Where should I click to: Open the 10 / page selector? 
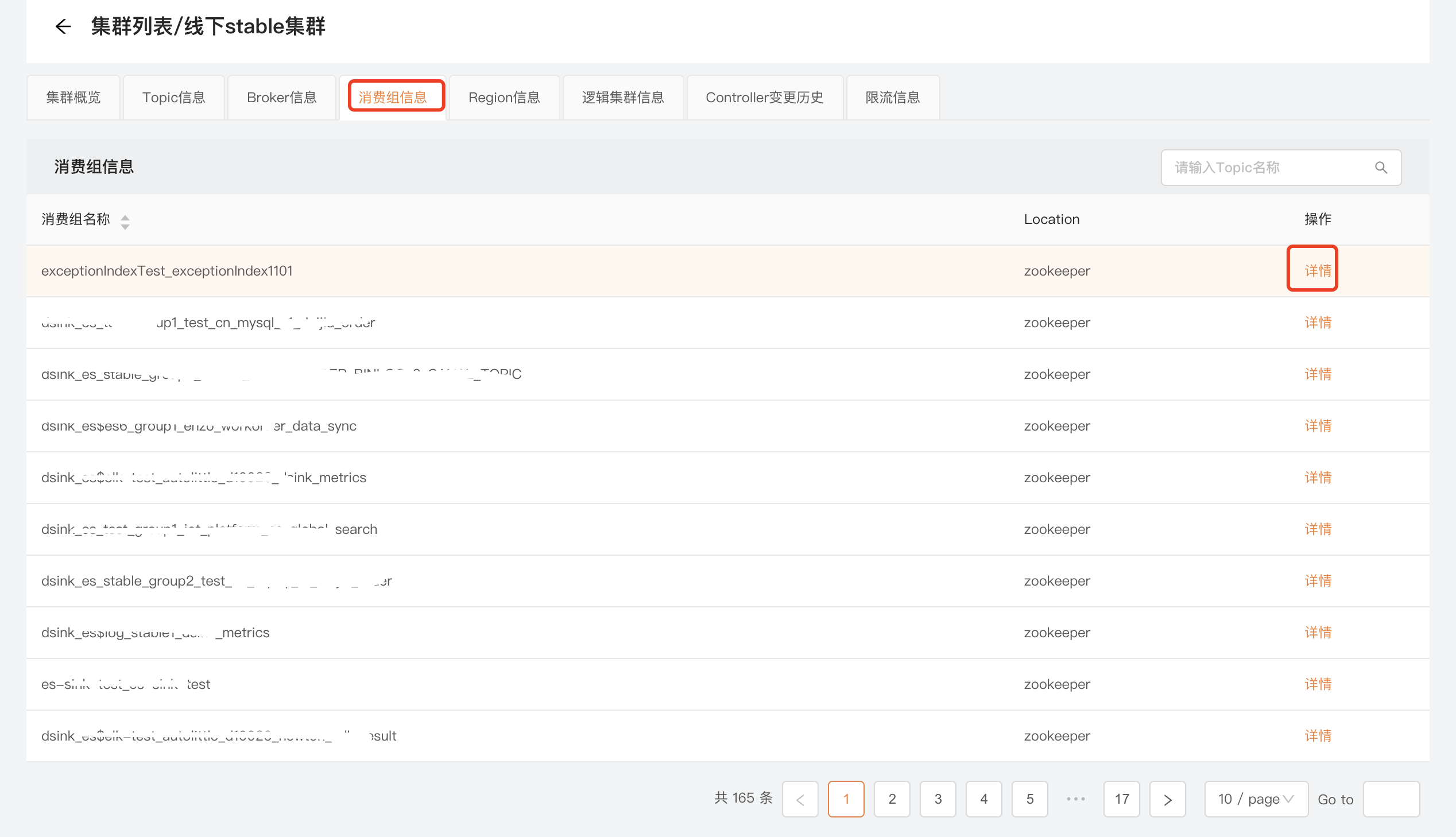pyautogui.click(x=1257, y=799)
